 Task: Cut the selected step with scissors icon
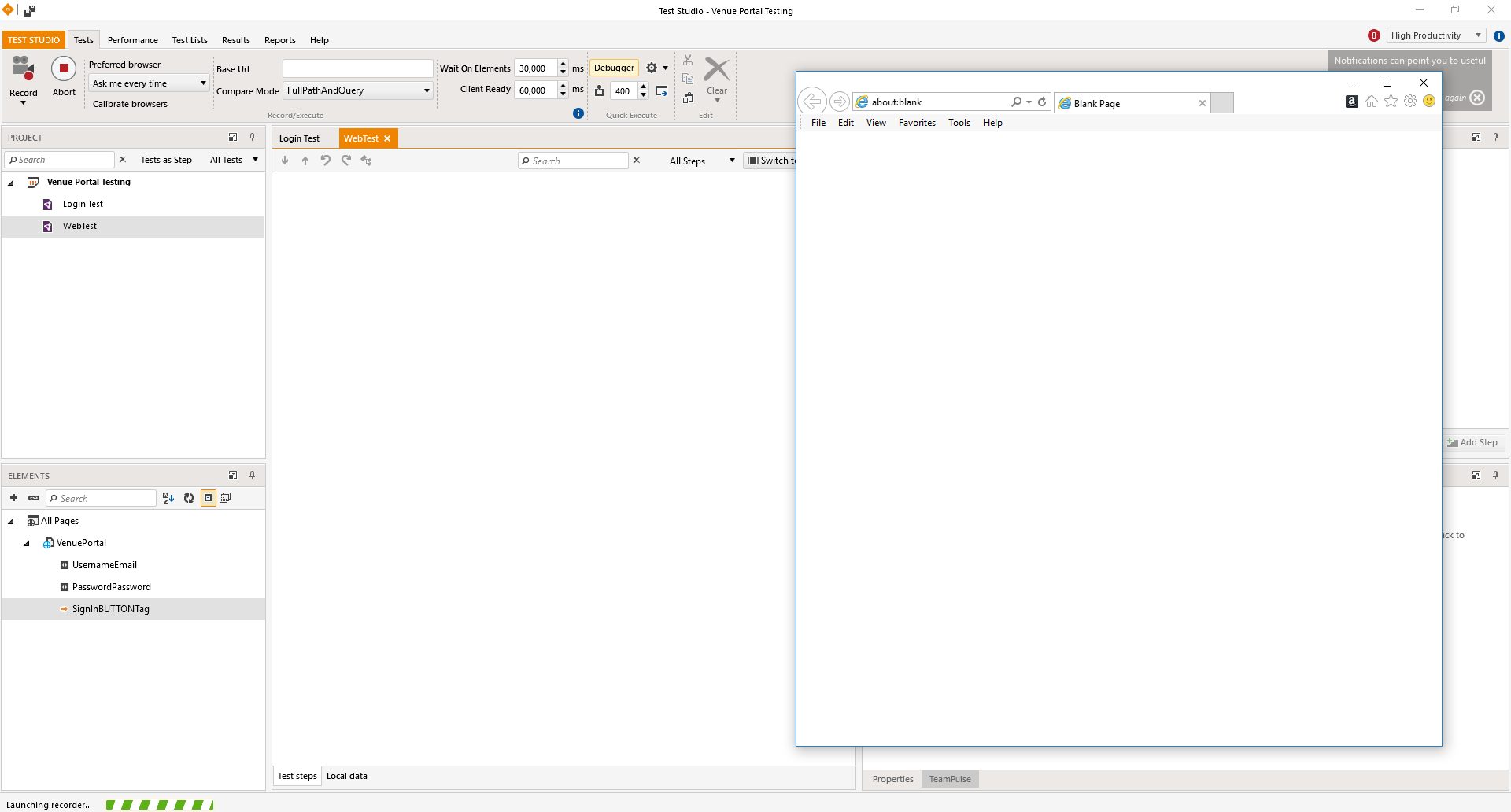tap(688, 61)
